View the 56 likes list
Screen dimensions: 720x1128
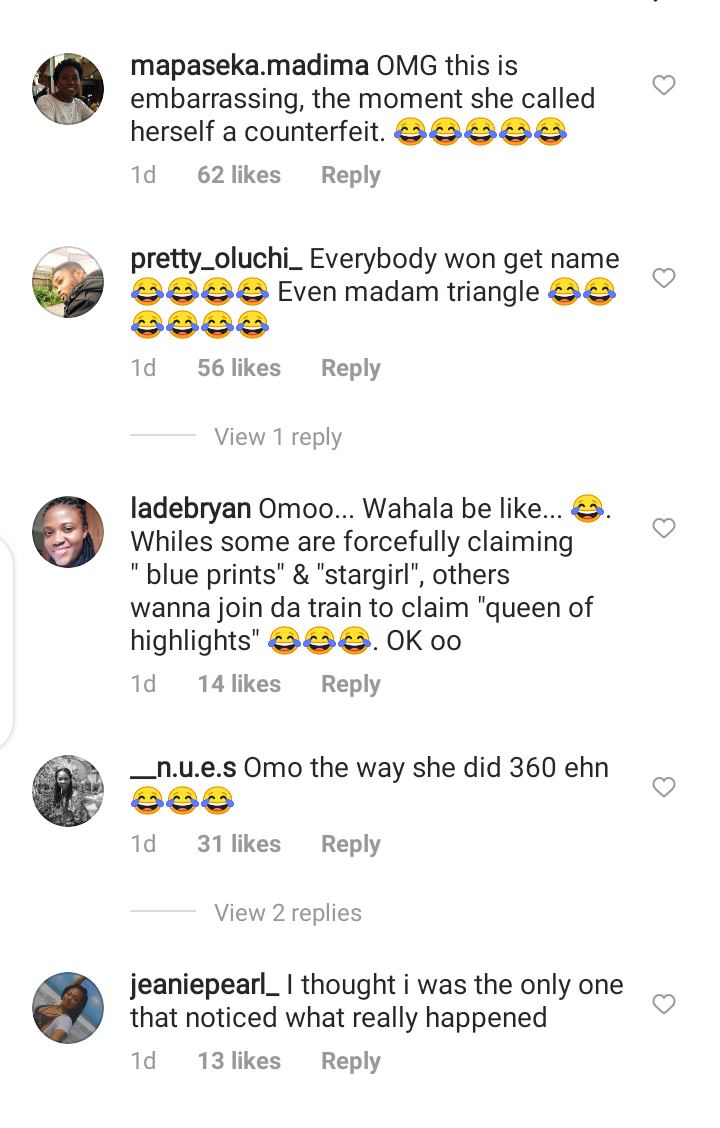tap(239, 368)
